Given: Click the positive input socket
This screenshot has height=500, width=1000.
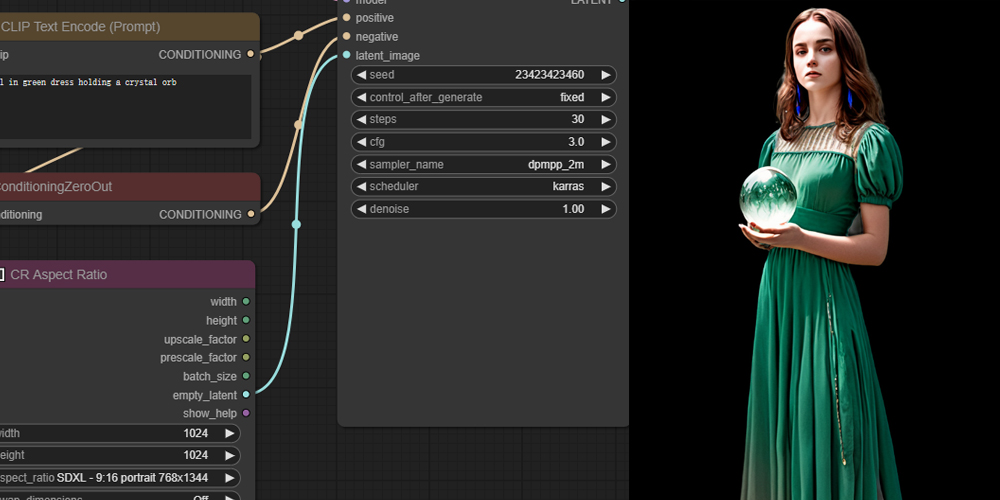Looking at the screenshot, I should pos(346,18).
